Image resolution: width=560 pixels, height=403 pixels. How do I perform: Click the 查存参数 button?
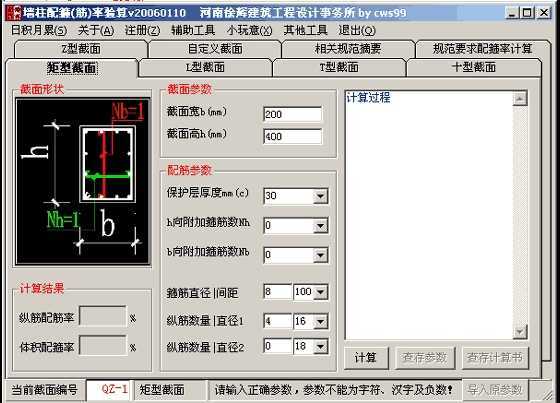[x=425, y=358]
